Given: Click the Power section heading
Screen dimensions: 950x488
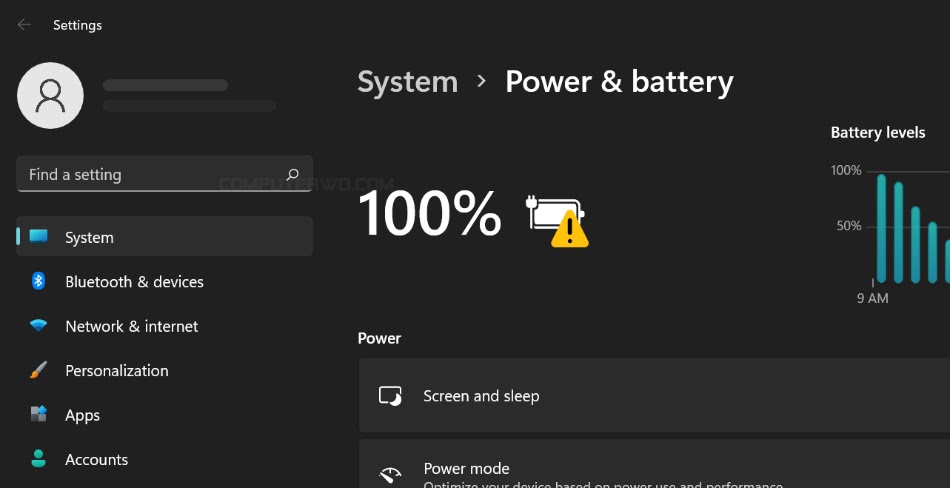Looking at the screenshot, I should (x=379, y=338).
